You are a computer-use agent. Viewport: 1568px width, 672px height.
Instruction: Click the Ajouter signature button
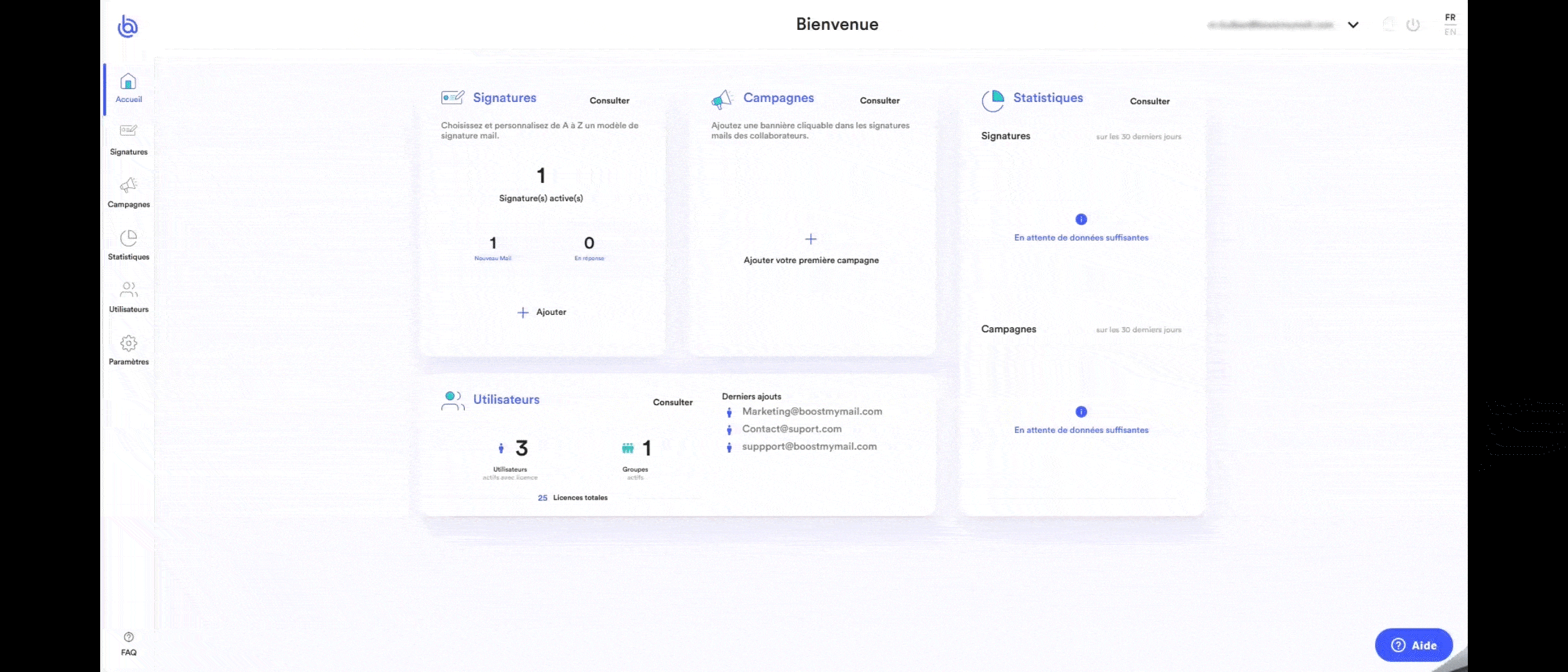coord(542,312)
